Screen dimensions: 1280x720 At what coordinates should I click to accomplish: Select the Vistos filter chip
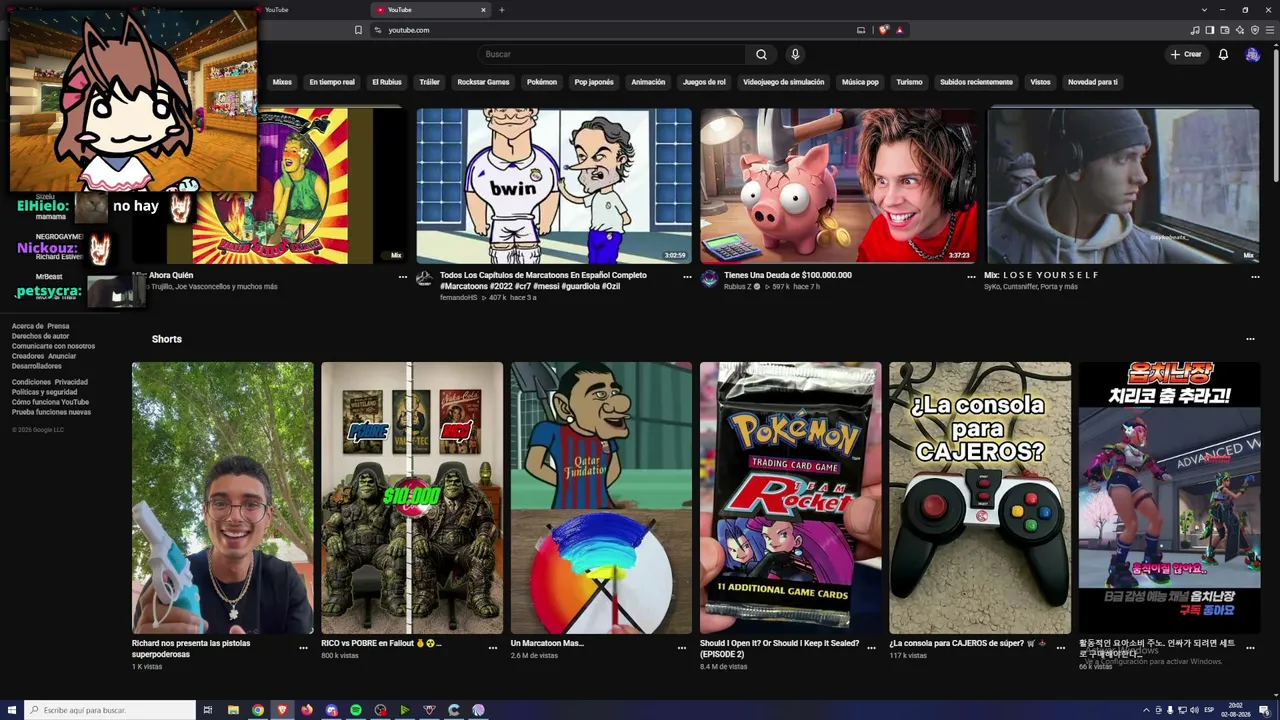[x=1041, y=82]
